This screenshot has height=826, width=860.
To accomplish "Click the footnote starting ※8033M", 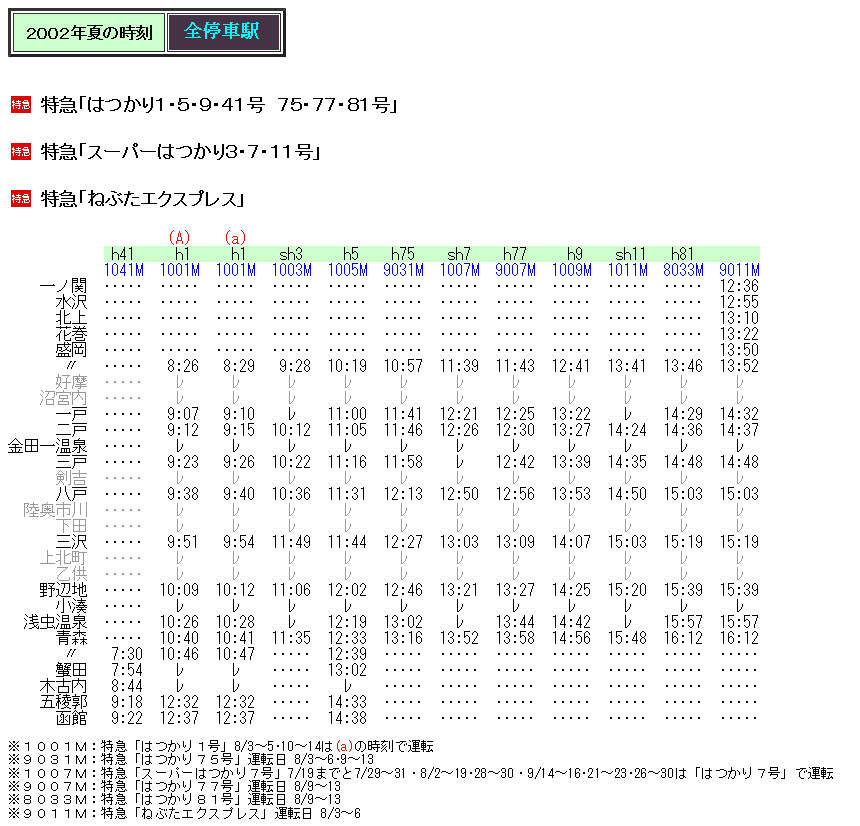I will [174, 800].
